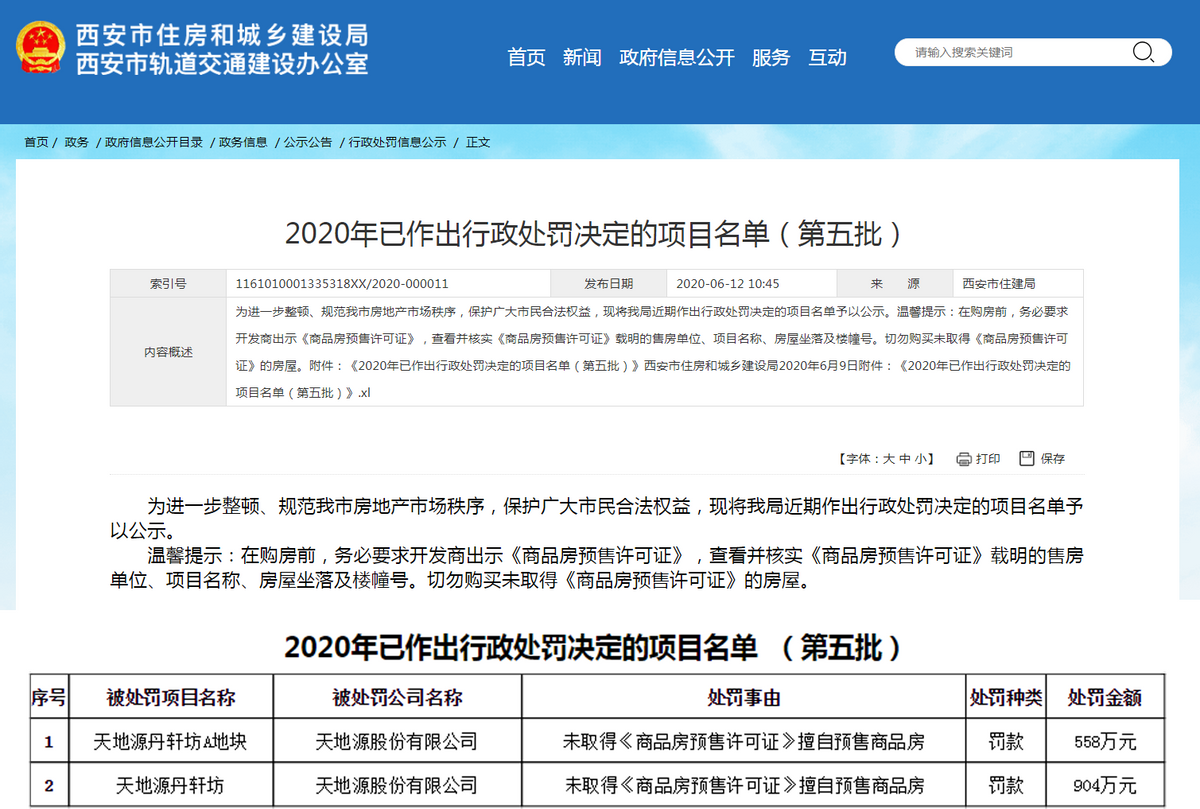The image size is (1200, 809).
Task: Go to 首页 in the breadcrumb
Action: pos(36,142)
